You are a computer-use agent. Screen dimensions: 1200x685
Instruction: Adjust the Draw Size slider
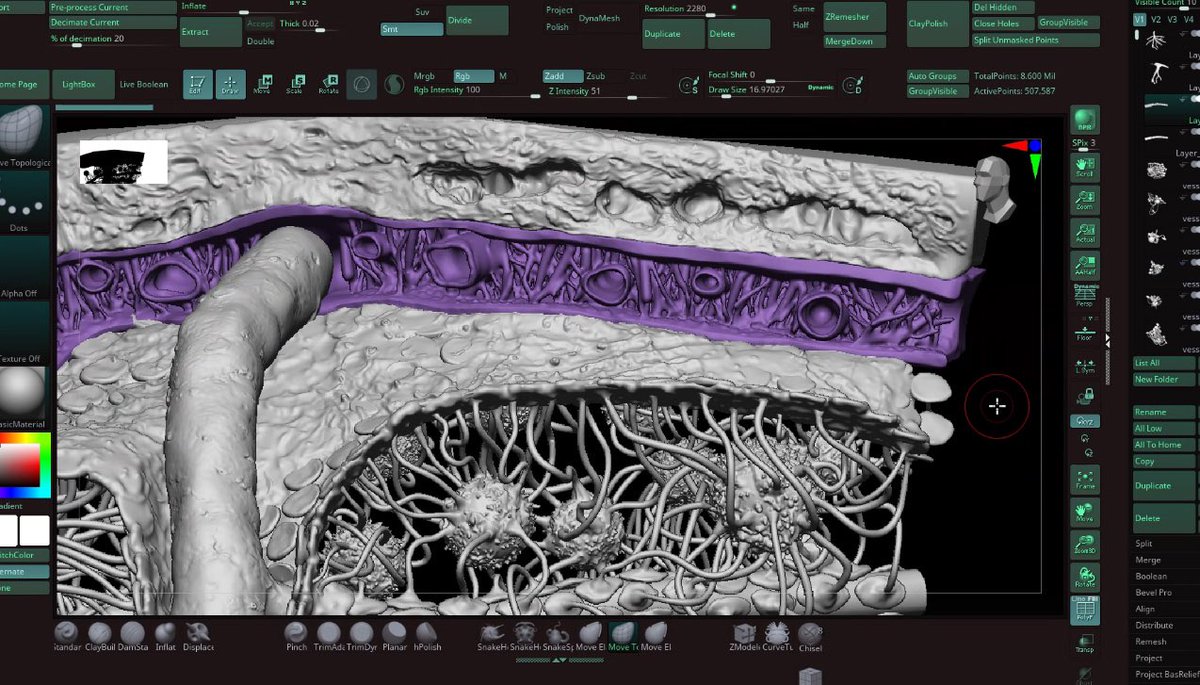tap(772, 90)
